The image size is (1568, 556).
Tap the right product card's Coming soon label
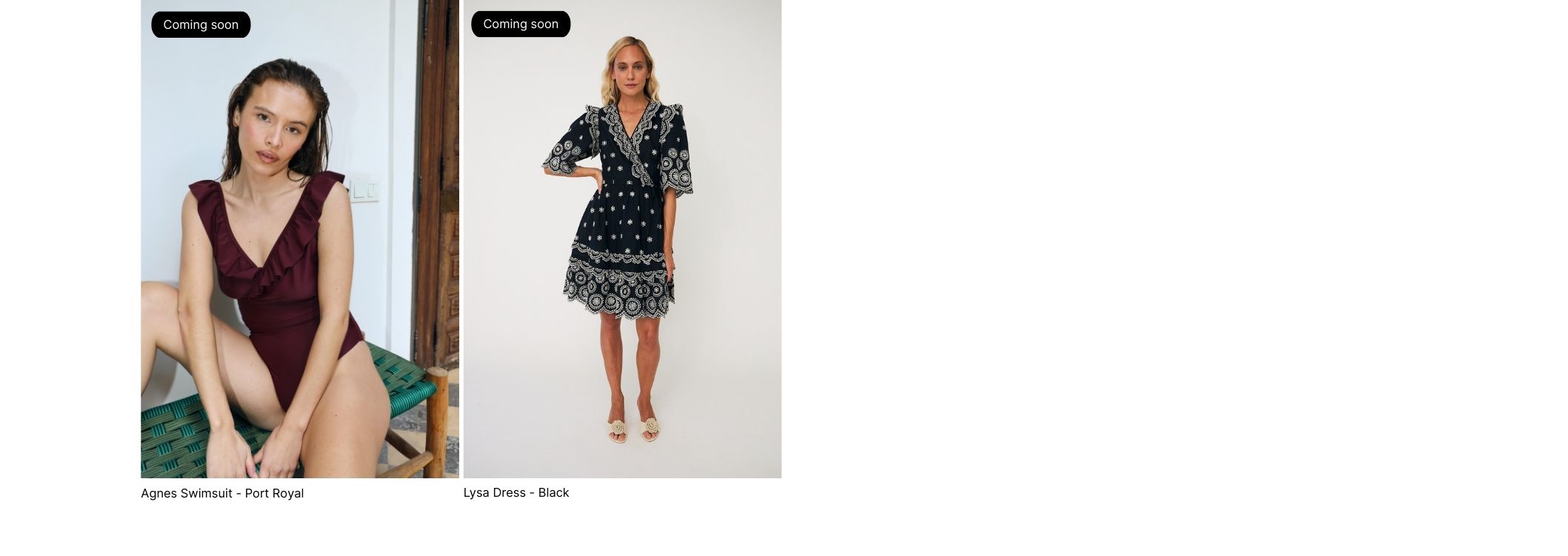[x=521, y=24]
